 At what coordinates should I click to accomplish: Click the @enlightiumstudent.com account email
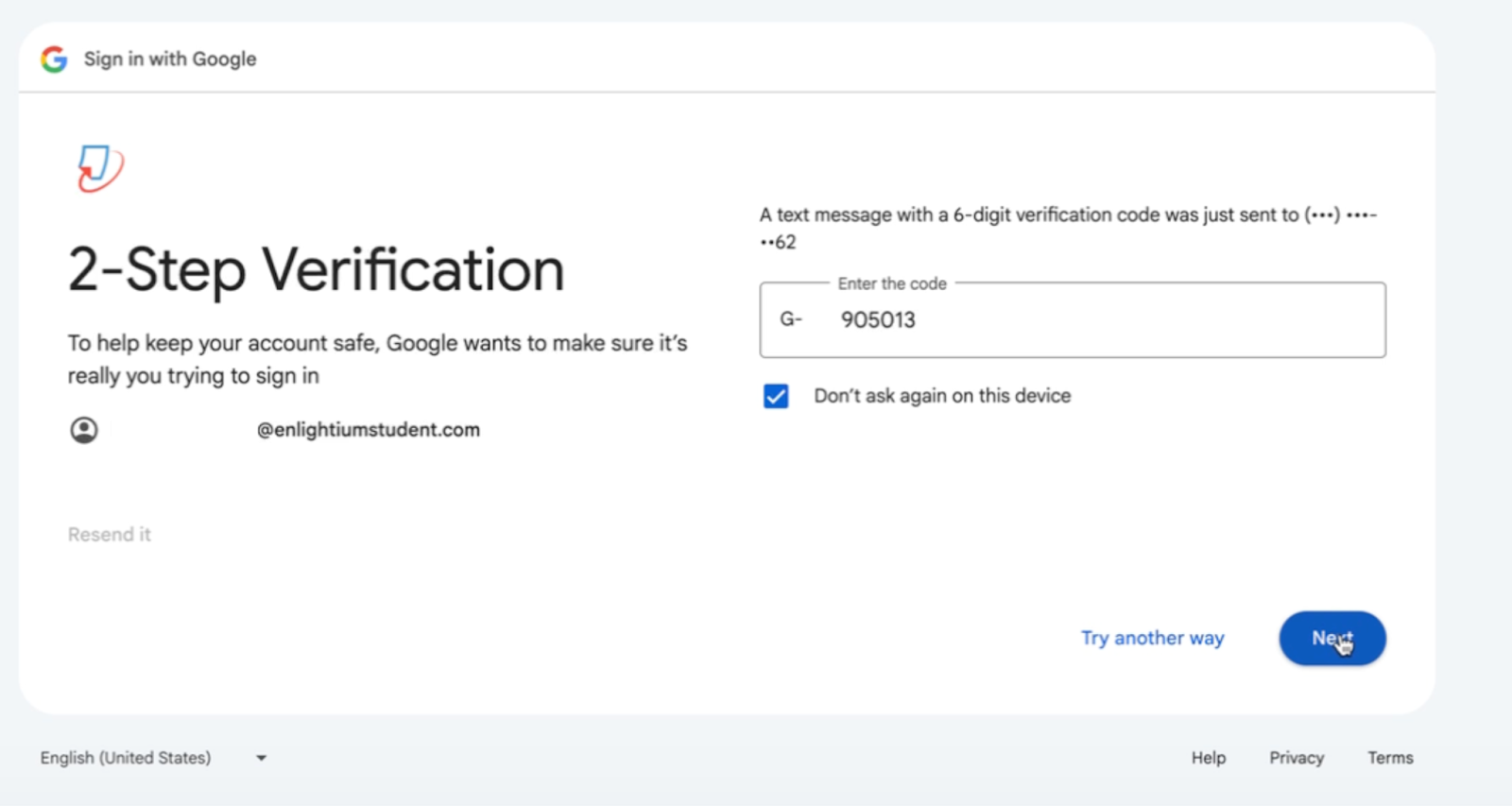click(369, 430)
